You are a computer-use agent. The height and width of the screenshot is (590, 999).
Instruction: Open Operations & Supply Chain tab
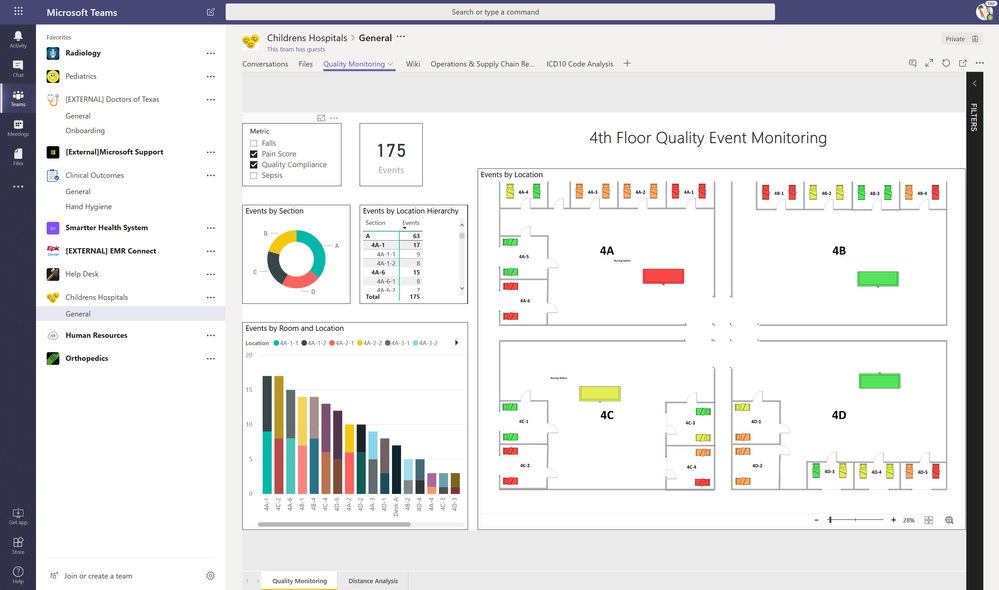click(482, 64)
